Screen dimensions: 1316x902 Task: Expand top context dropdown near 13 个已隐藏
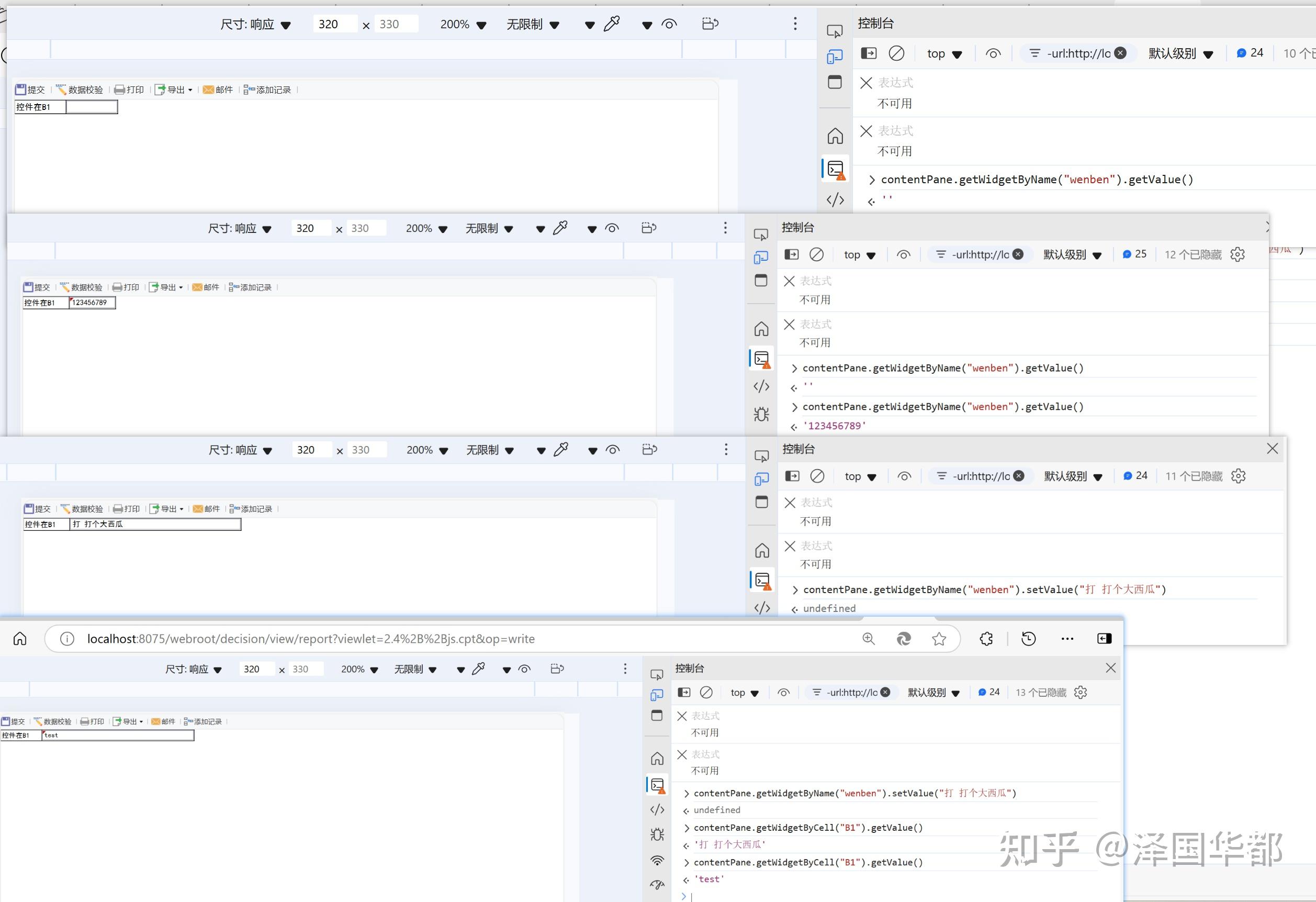point(744,693)
